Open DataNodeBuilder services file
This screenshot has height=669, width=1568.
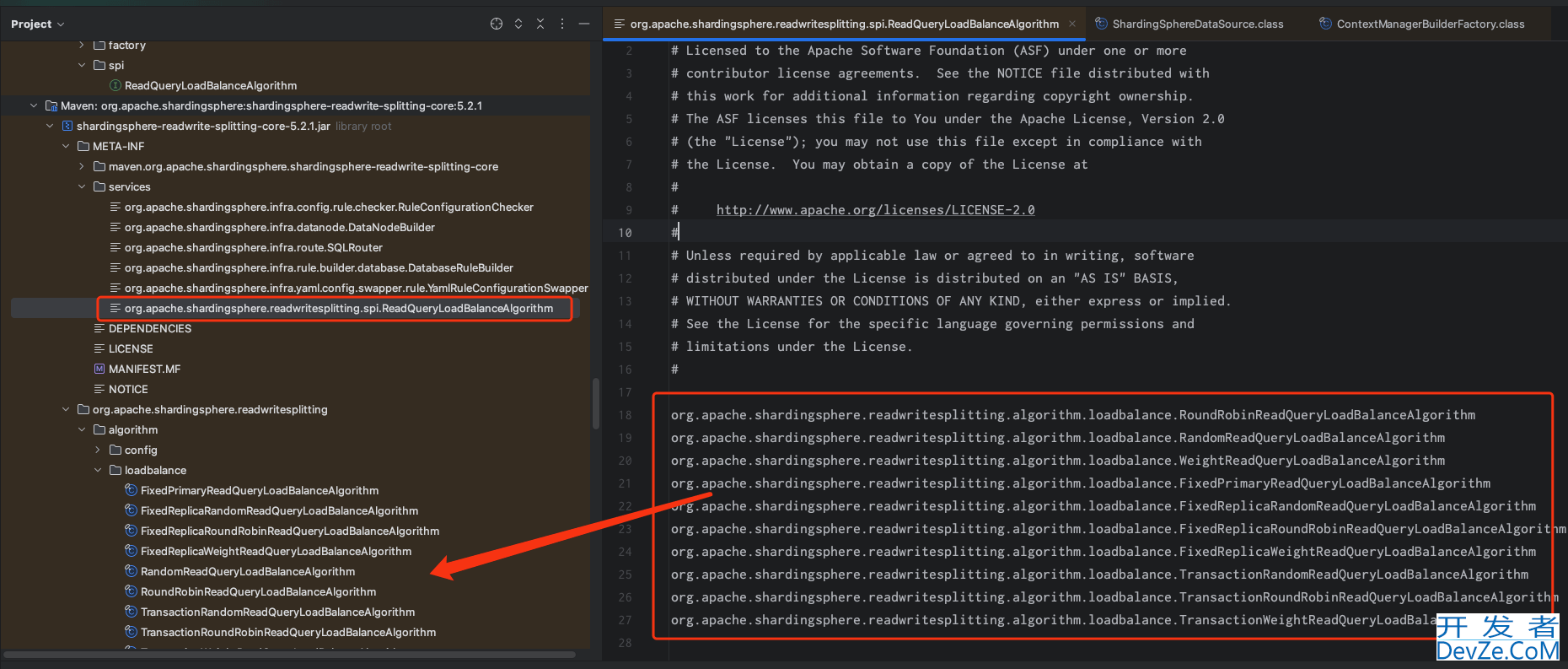(x=280, y=227)
